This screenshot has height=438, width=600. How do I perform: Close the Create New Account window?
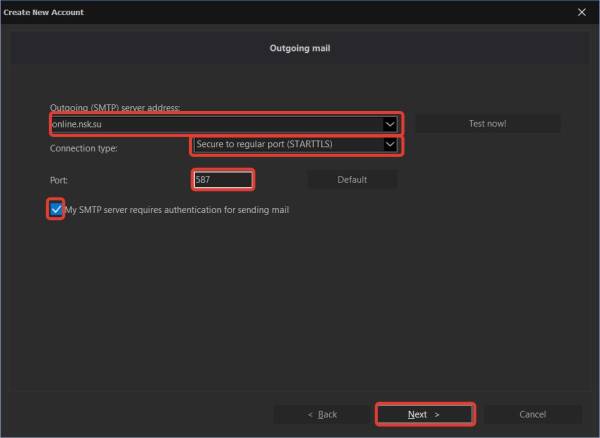click(x=582, y=12)
